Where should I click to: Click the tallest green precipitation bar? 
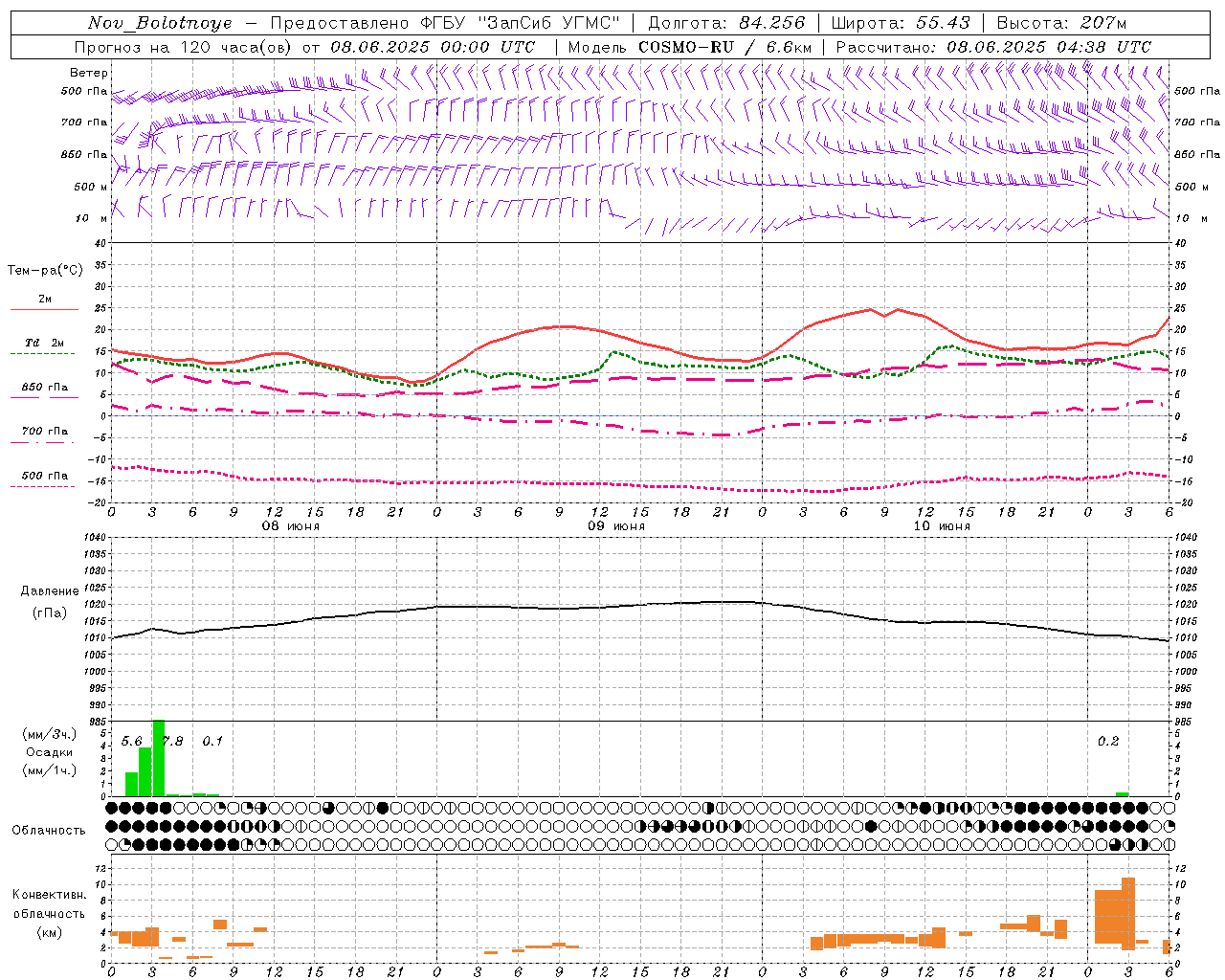click(x=159, y=758)
